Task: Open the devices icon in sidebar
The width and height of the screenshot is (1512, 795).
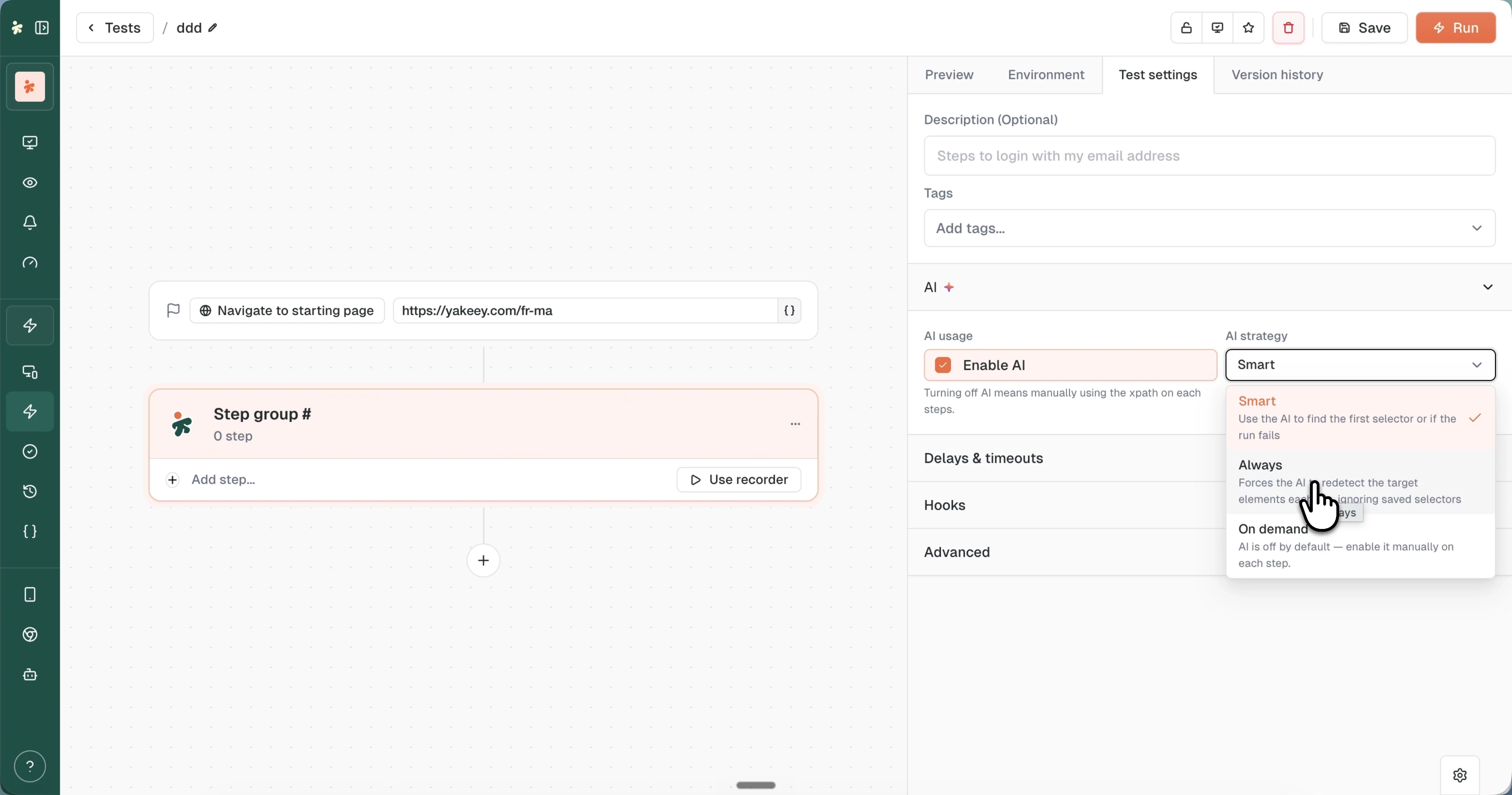Action: pyautogui.click(x=30, y=372)
